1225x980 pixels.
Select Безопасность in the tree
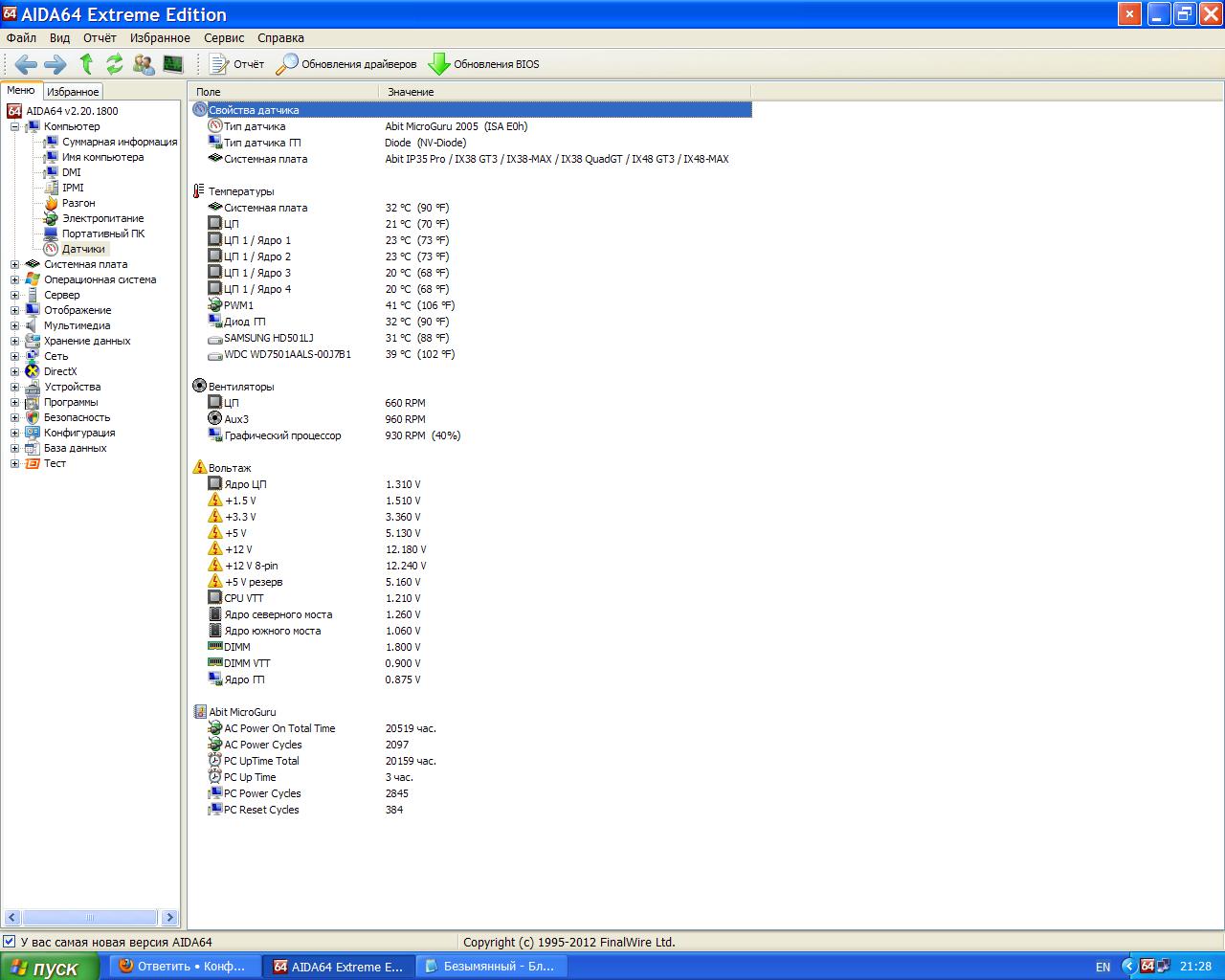point(77,417)
